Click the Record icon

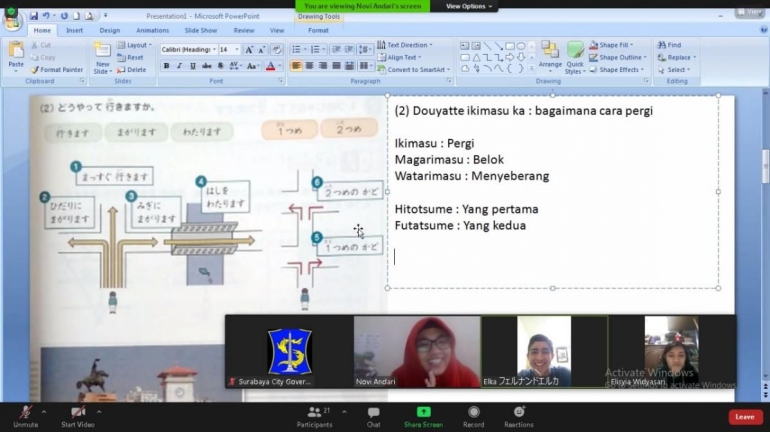point(473,413)
